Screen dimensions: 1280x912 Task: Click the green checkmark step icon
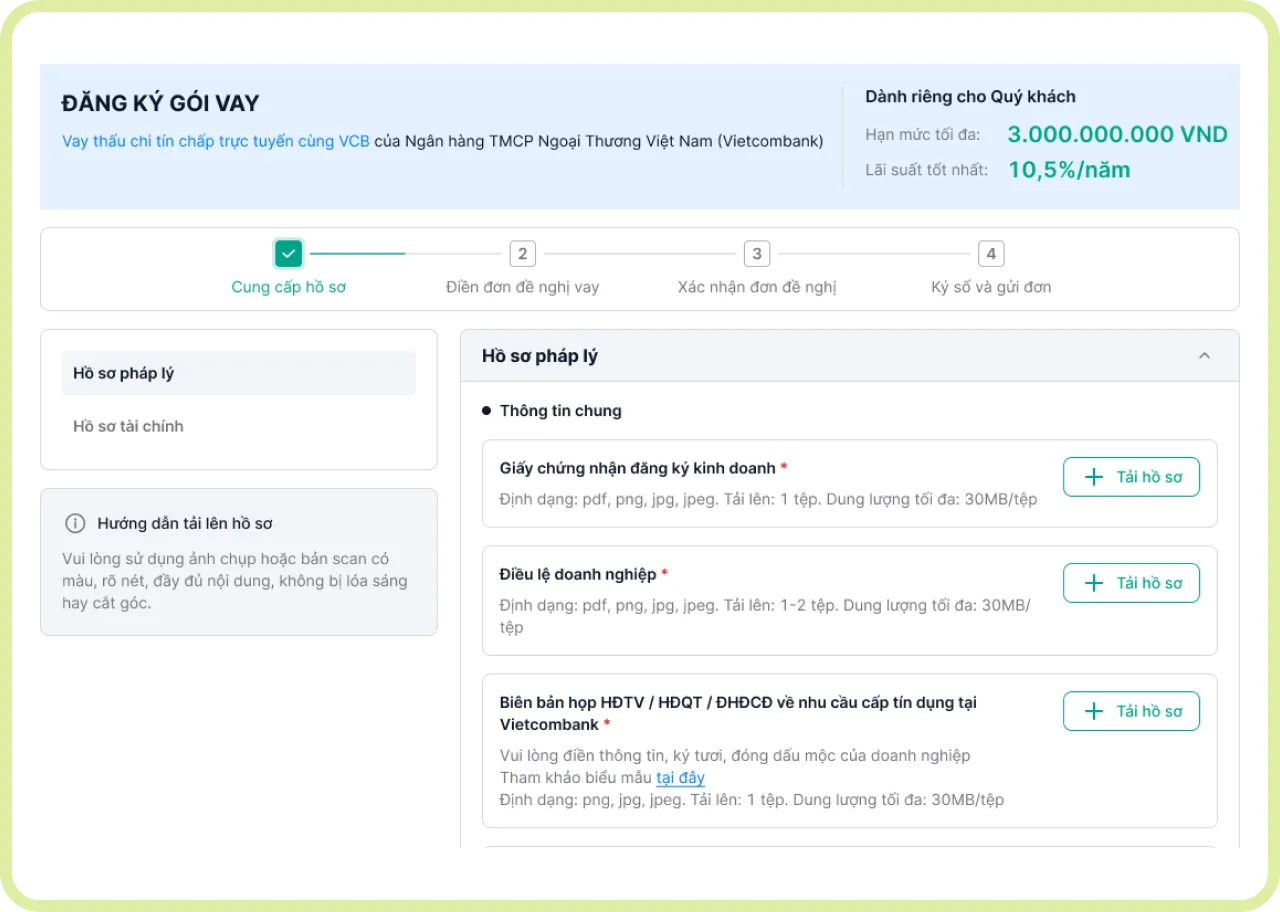pos(289,254)
